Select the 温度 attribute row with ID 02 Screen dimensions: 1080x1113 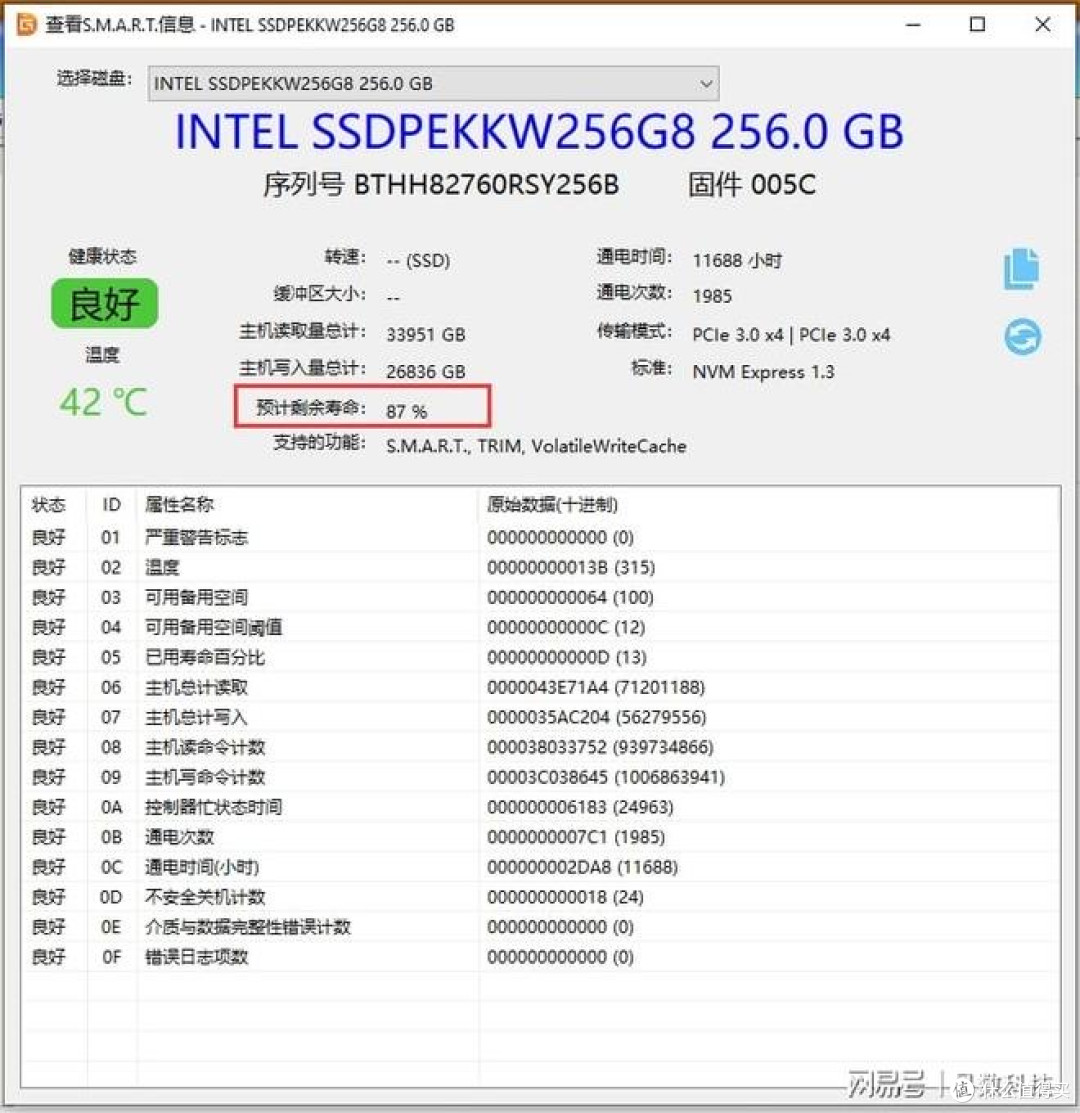click(541, 567)
